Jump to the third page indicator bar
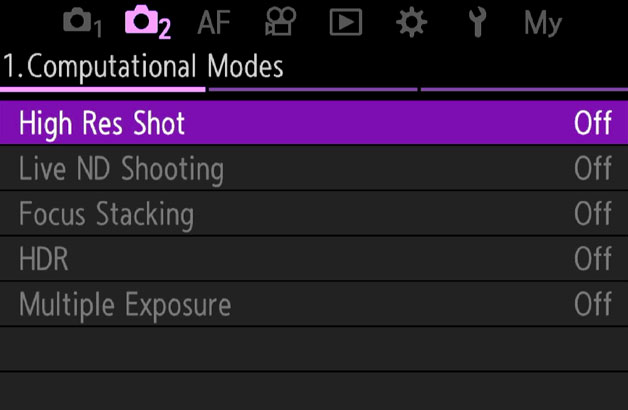This screenshot has width=628, height=410. pyautogui.click(x=523, y=90)
